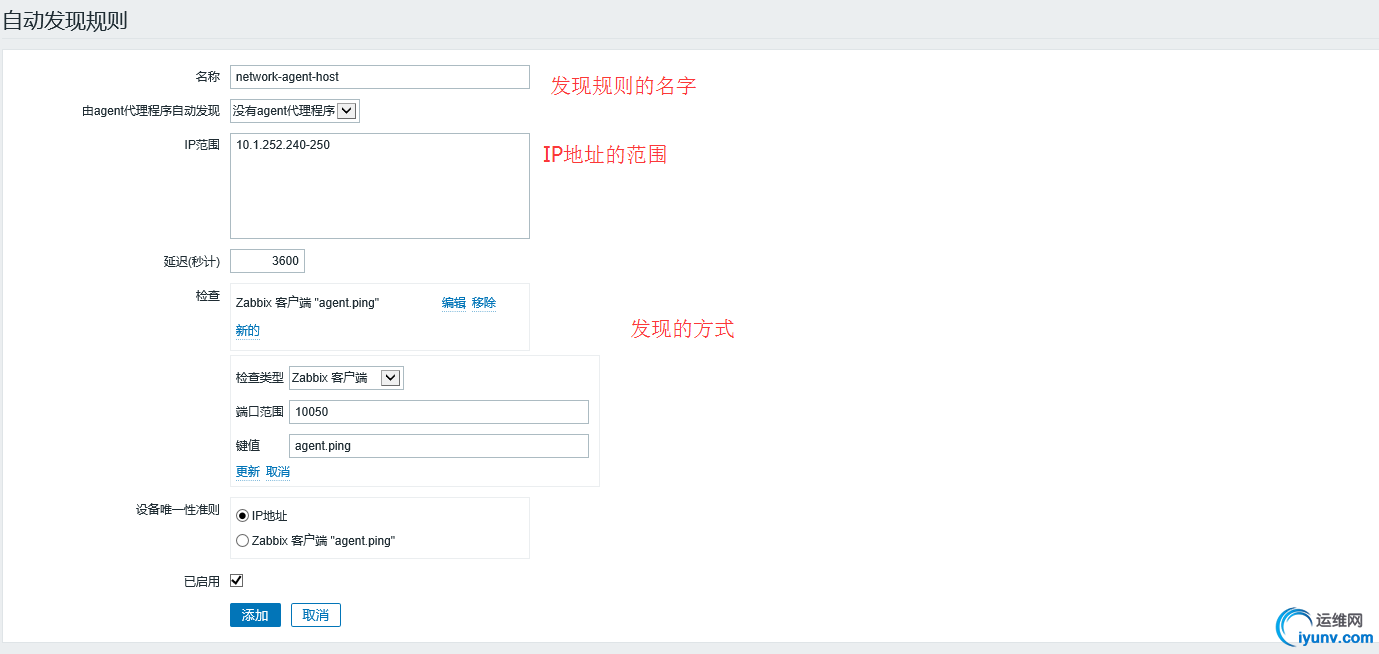Click the 更新 link in check editor

[x=248, y=472]
